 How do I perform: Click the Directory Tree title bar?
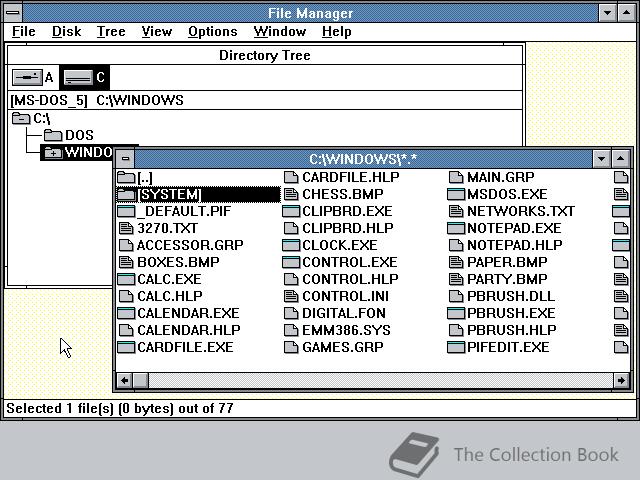click(265, 55)
